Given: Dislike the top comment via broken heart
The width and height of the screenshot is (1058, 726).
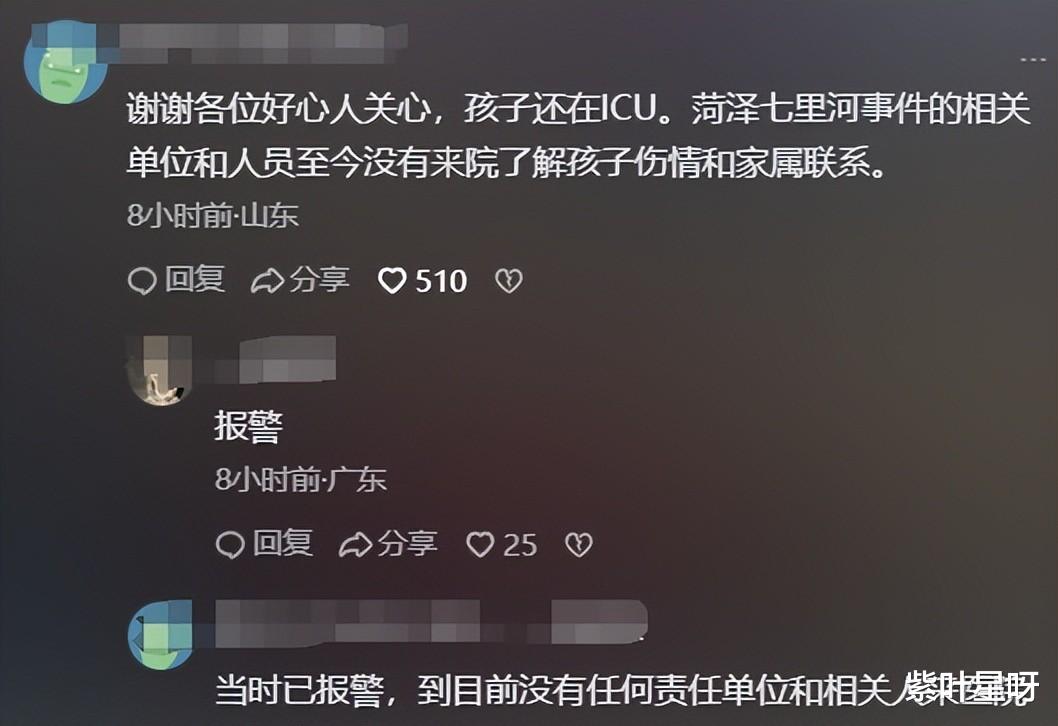Looking at the screenshot, I should (509, 281).
